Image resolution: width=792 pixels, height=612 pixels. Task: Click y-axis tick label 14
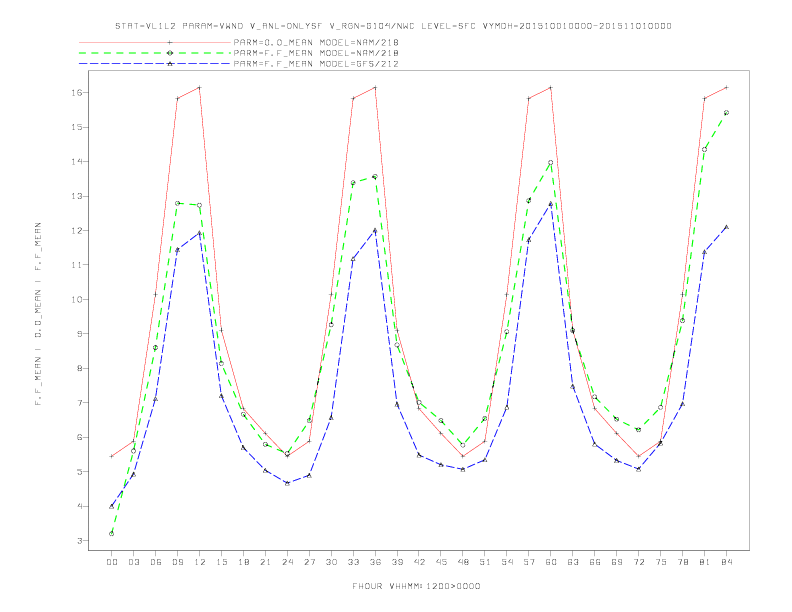coord(77,162)
